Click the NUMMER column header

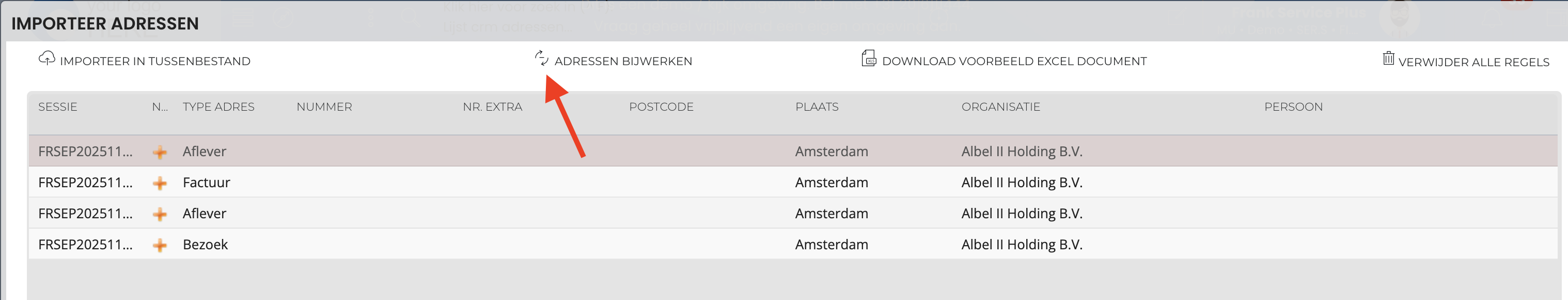click(324, 107)
